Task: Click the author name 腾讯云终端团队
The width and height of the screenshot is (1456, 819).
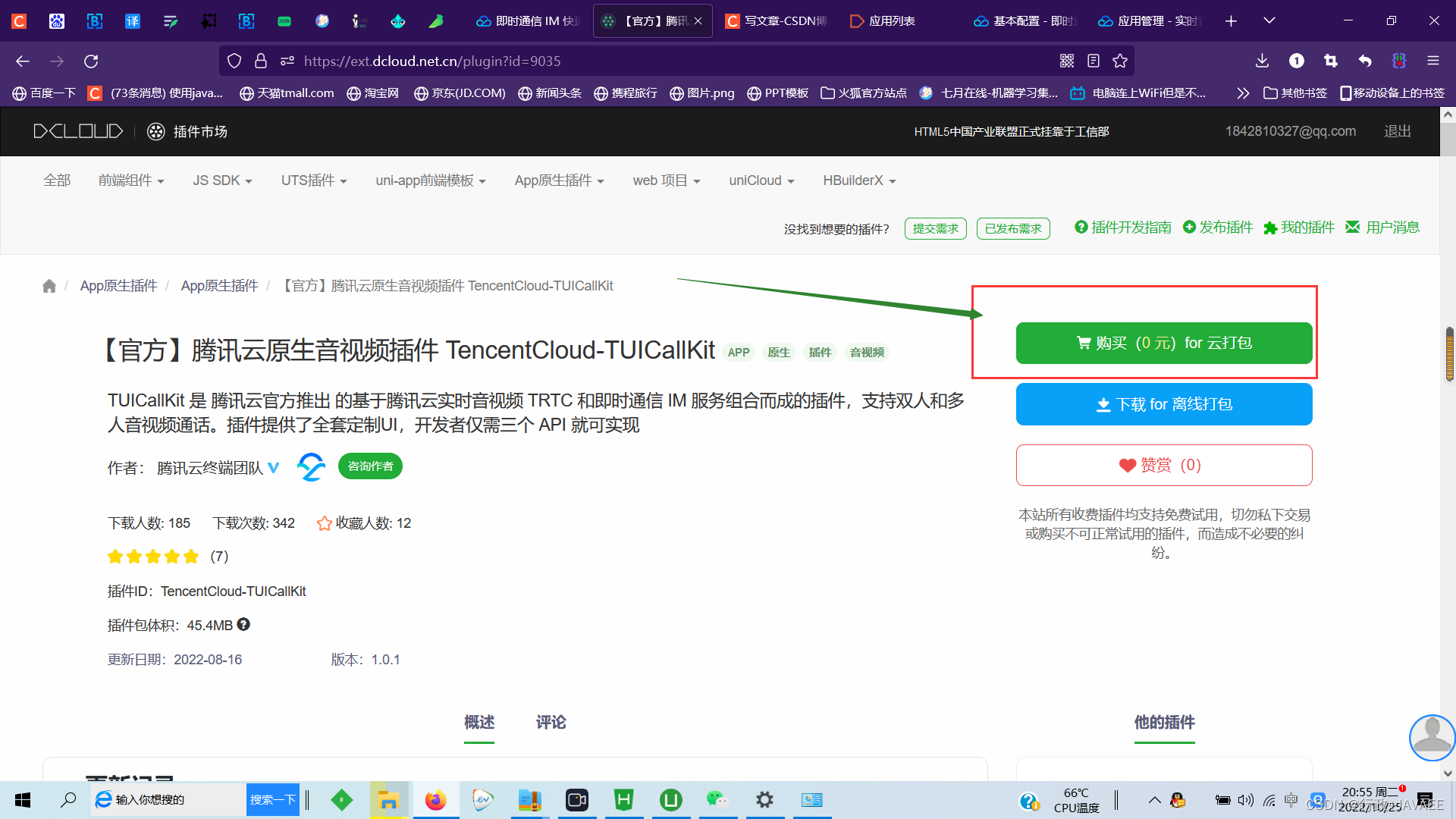Action: [210, 468]
